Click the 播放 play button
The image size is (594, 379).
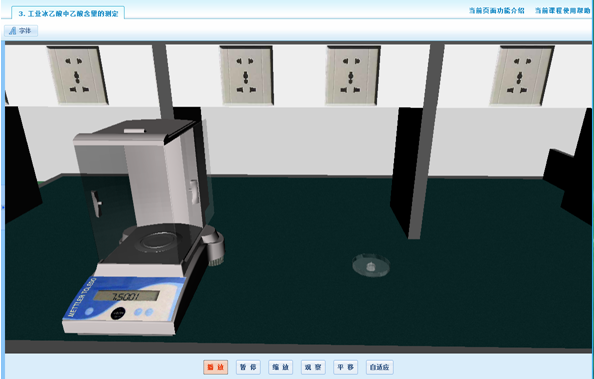216,367
